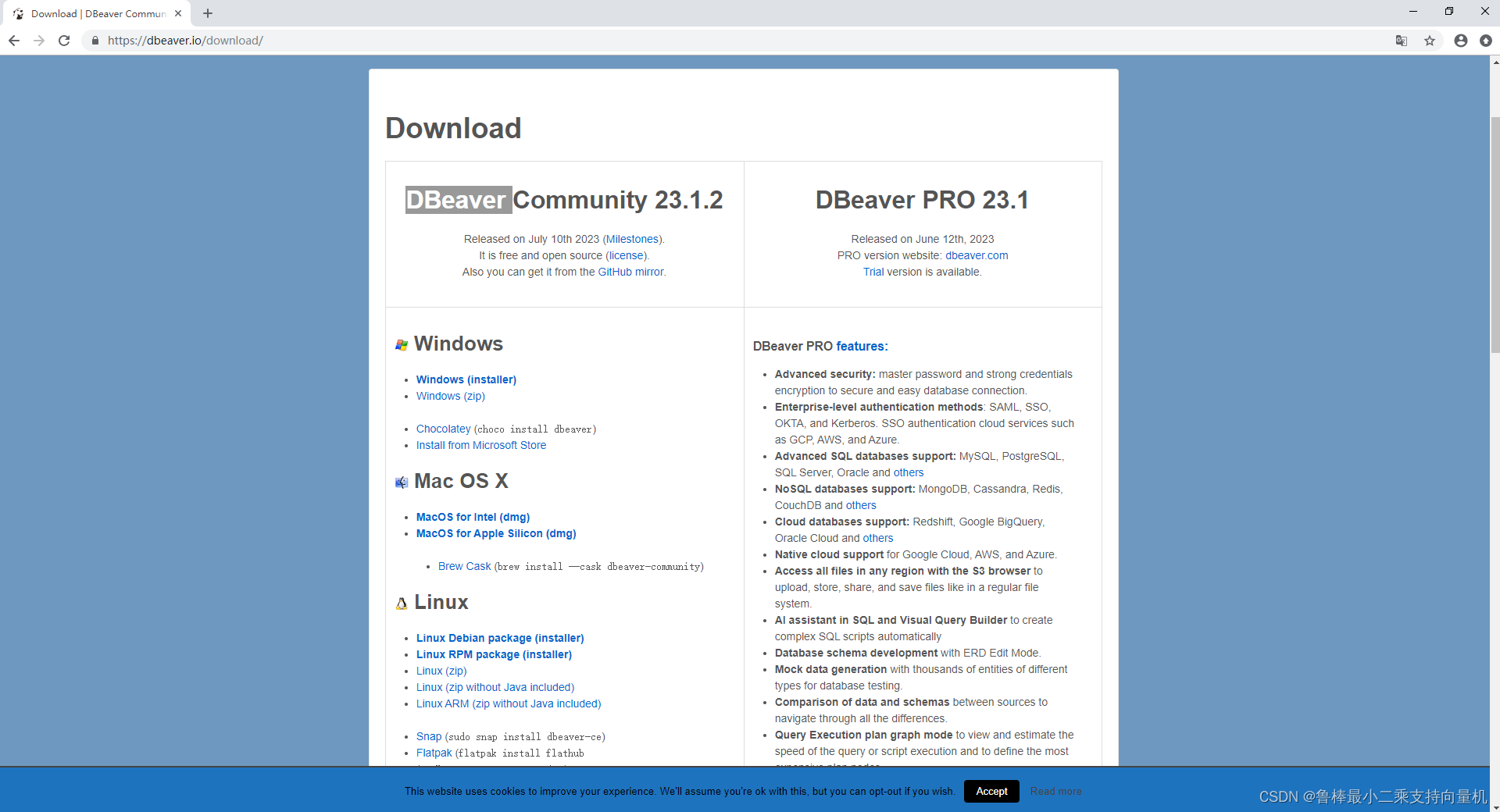This screenshot has height=812, width=1500.
Task: Open 'others' link after Oracle Cloud
Action: (878, 538)
